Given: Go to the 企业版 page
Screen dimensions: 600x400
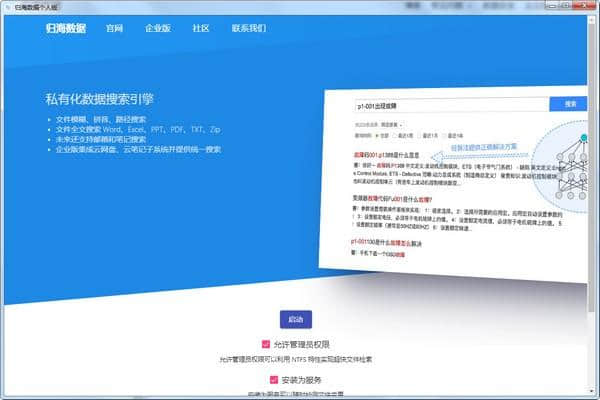Looking at the screenshot, I should [x=157, y=28].
